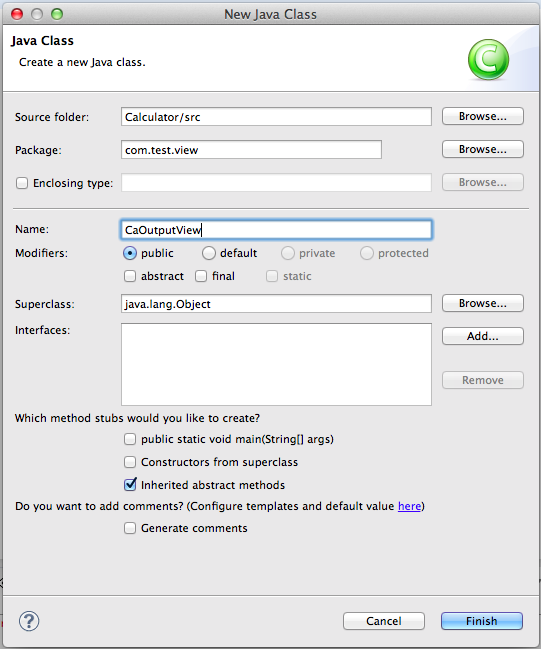Enable Generate comments checkbox

tap(130, 528)
